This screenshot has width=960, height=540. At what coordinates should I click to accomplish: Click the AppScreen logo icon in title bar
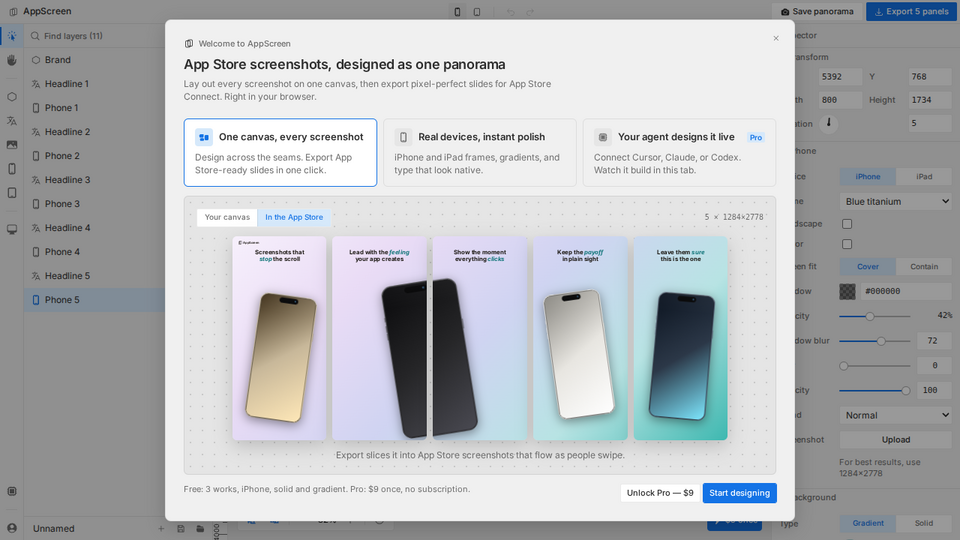pos(13,12)
